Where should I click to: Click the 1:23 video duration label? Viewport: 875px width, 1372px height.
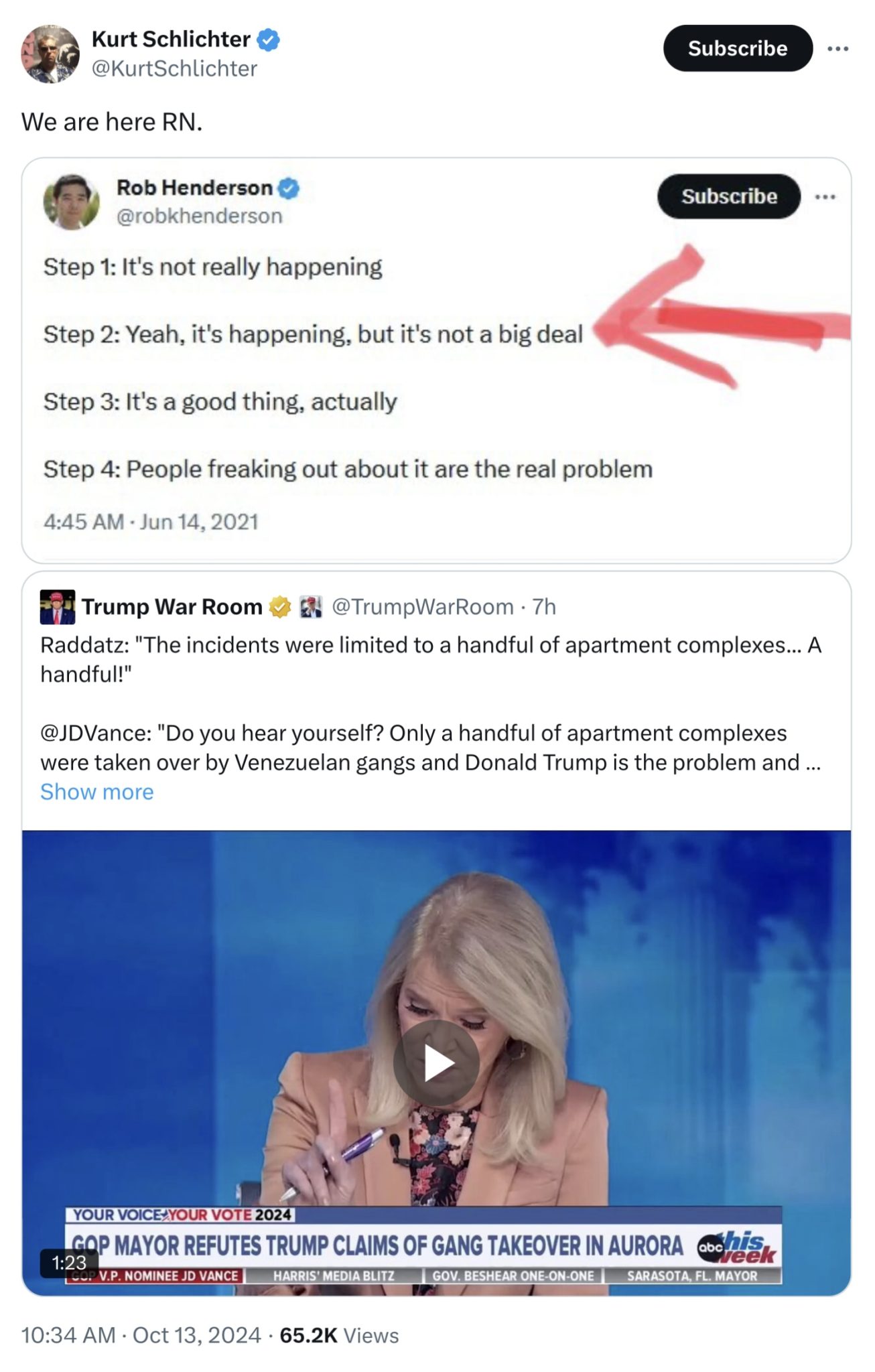click(69, 1262)
